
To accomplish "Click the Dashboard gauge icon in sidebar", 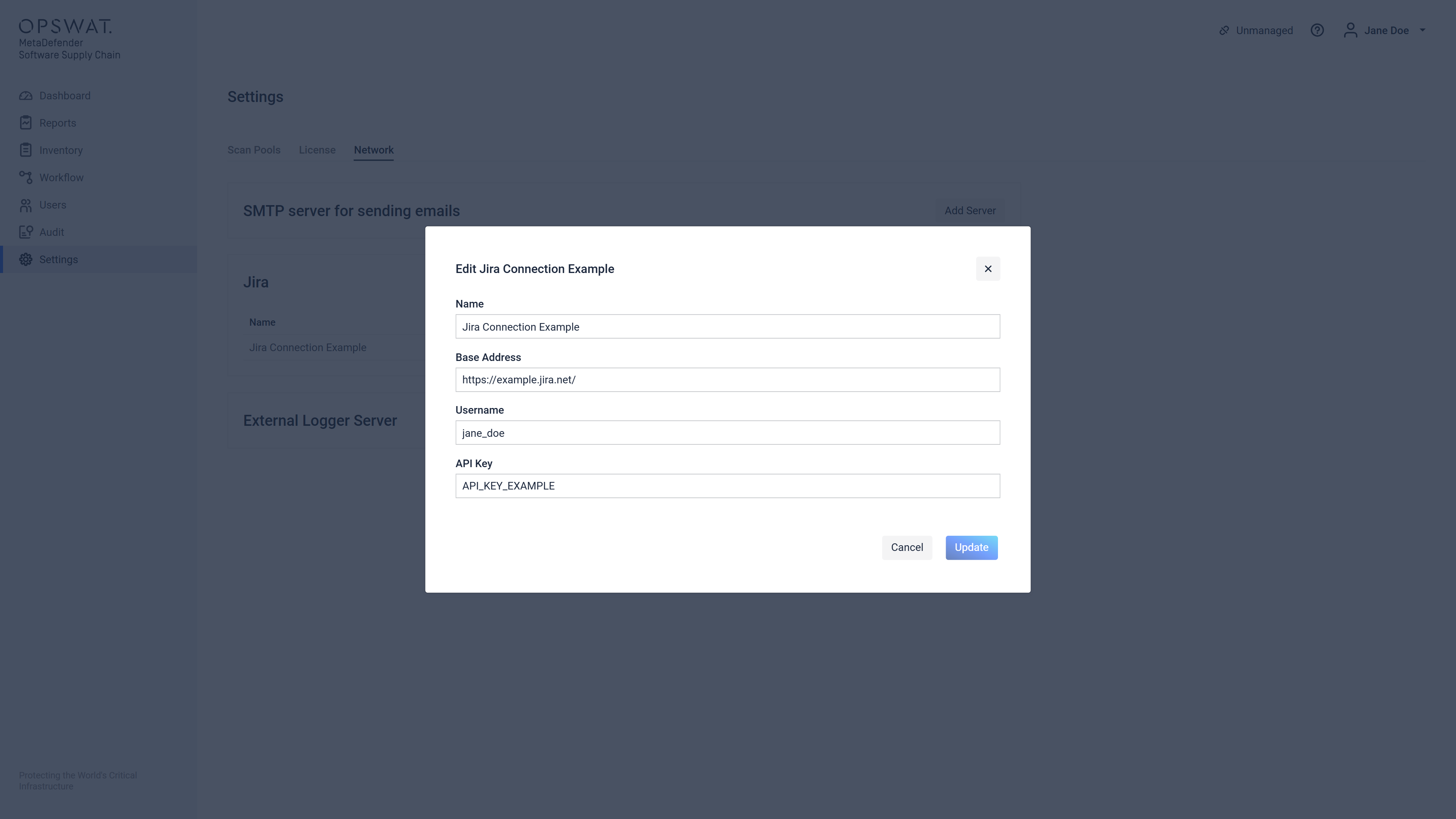I will [x=25, y=96].
